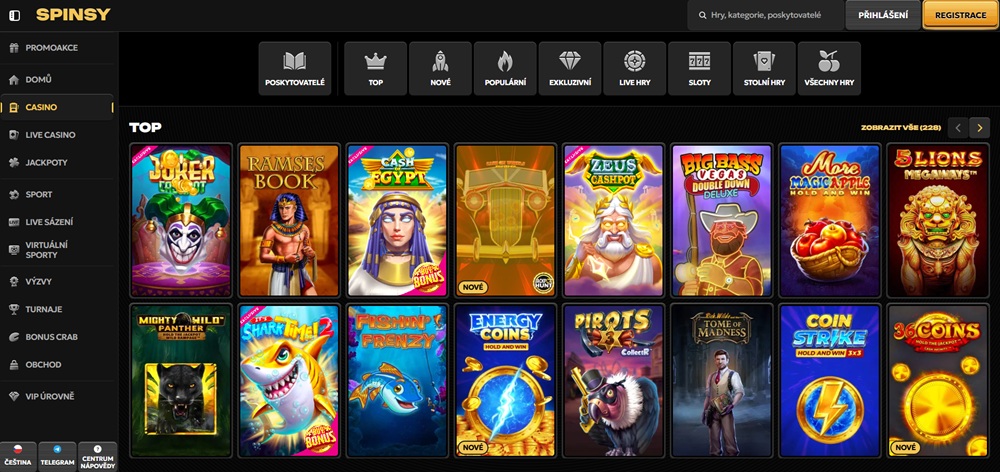Click the CASINO sidebar icon
The width and height of the screenshot is (1000, 472).
[13, 107]
